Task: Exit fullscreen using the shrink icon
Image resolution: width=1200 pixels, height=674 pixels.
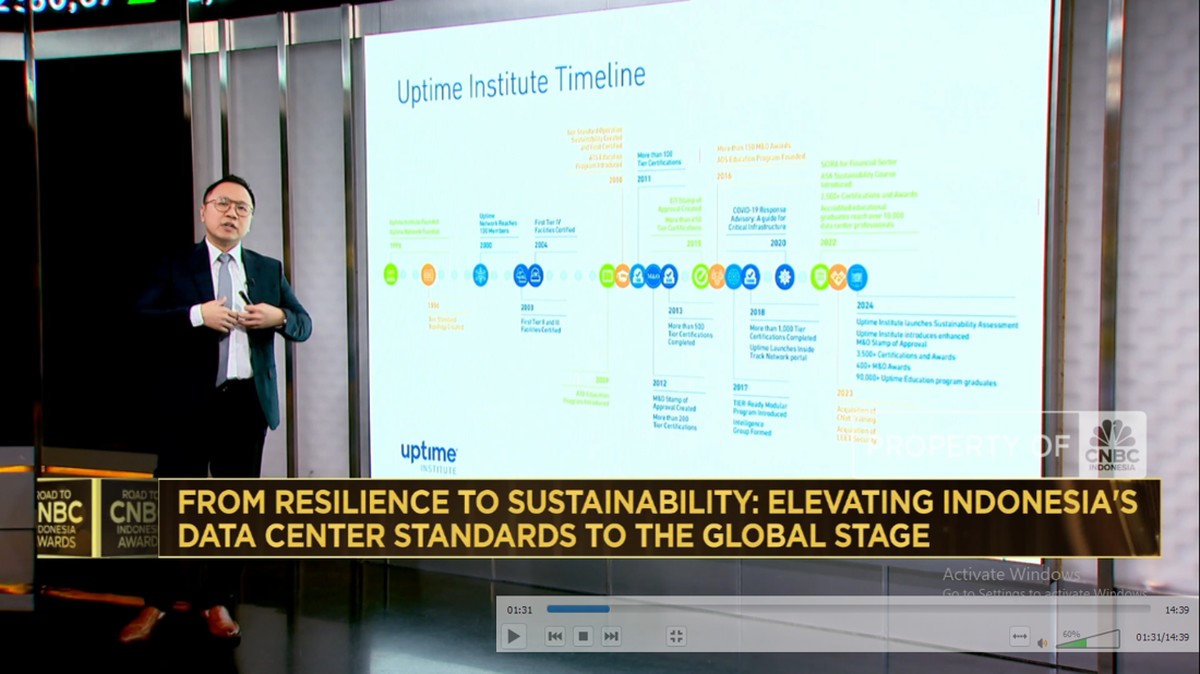Action: point(676,636)
